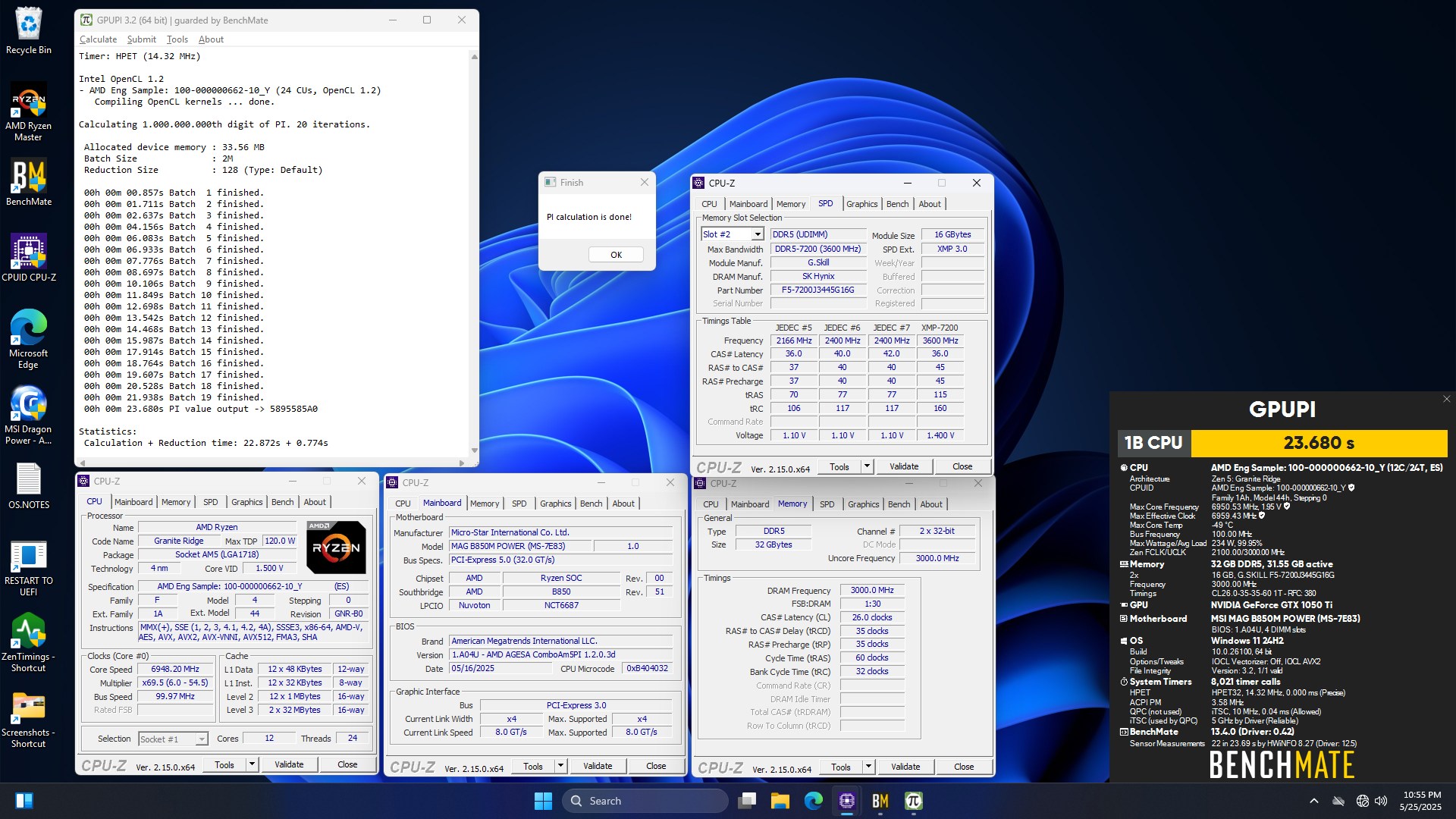Click the XMP 3.0 SPD Ext. value
Viewport: 1456px width, 819px height.
coord(952,249)
